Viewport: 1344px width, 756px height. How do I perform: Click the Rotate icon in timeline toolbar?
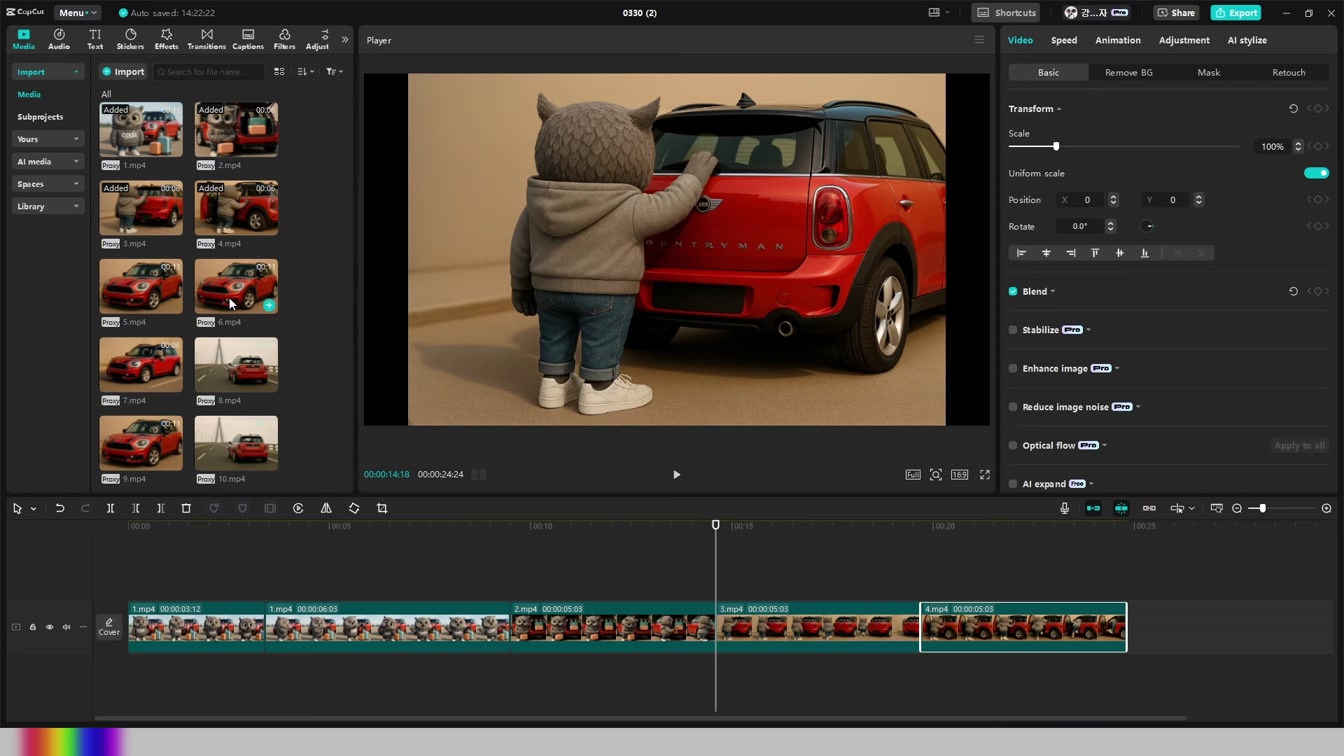[x=354, y=508]
